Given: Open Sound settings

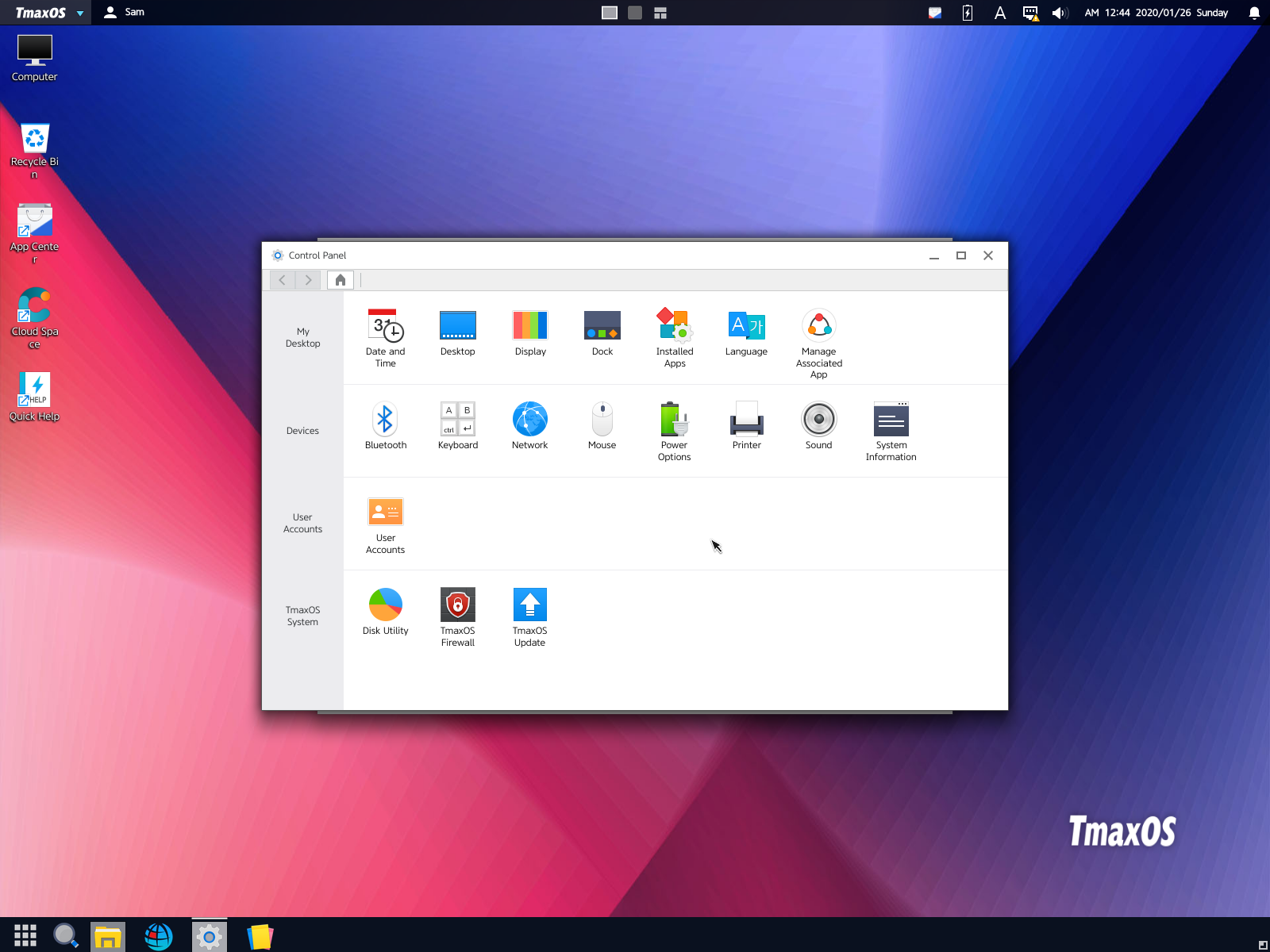Looking at the screenshot, I should [x=818, y=424].
